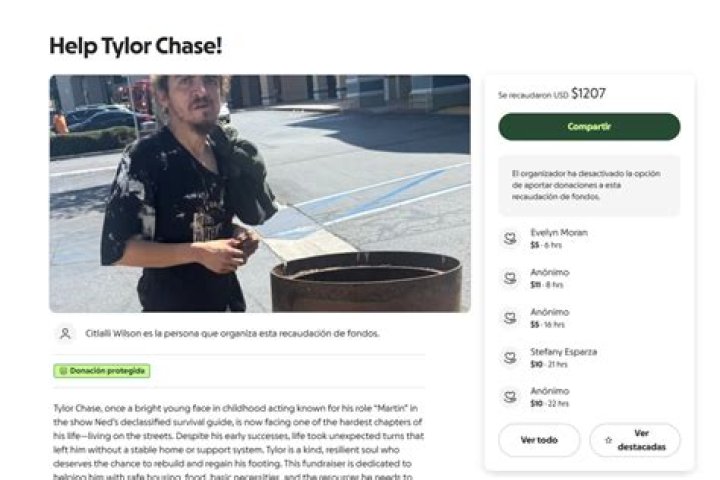
Task: Click the donation icon beside the $11 anonymous donation
Action: tap(510, 278)
